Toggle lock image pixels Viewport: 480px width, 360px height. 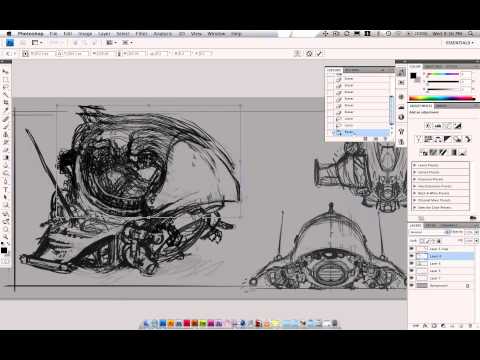(428, 241)
